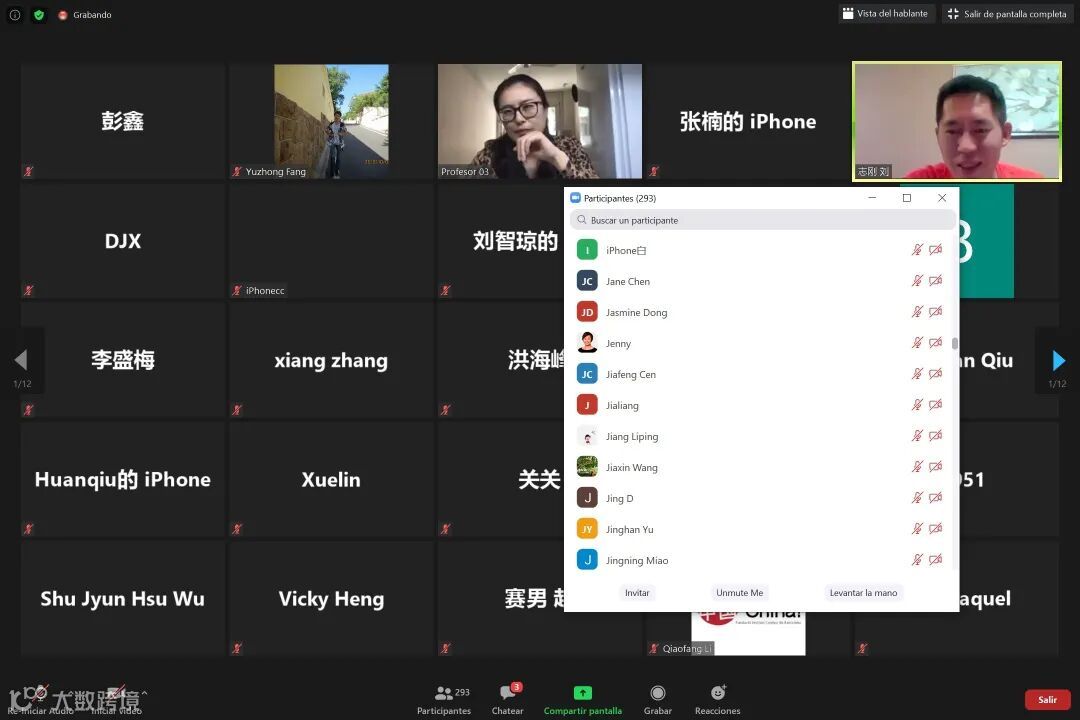1080x720 pixels.
Task: Click Invitar button in participants panel
Action: click(637, 593)
